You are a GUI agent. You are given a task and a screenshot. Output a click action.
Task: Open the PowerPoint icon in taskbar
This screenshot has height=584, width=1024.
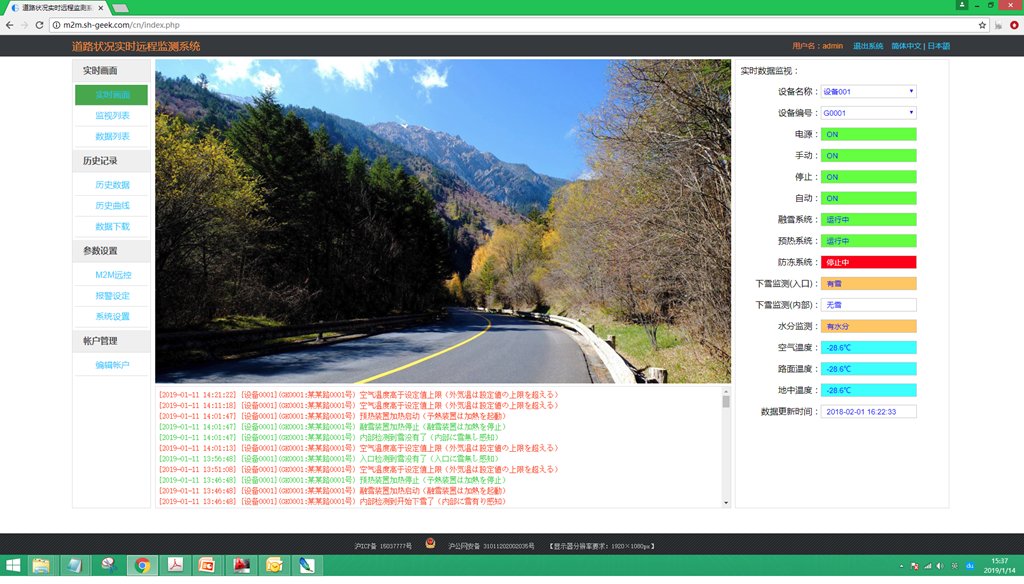(207, 566)
